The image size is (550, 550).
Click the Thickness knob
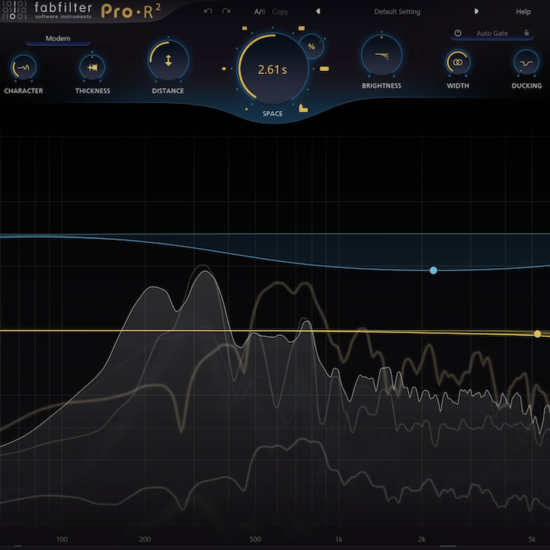pyautogui.click(x=92, y=67)
